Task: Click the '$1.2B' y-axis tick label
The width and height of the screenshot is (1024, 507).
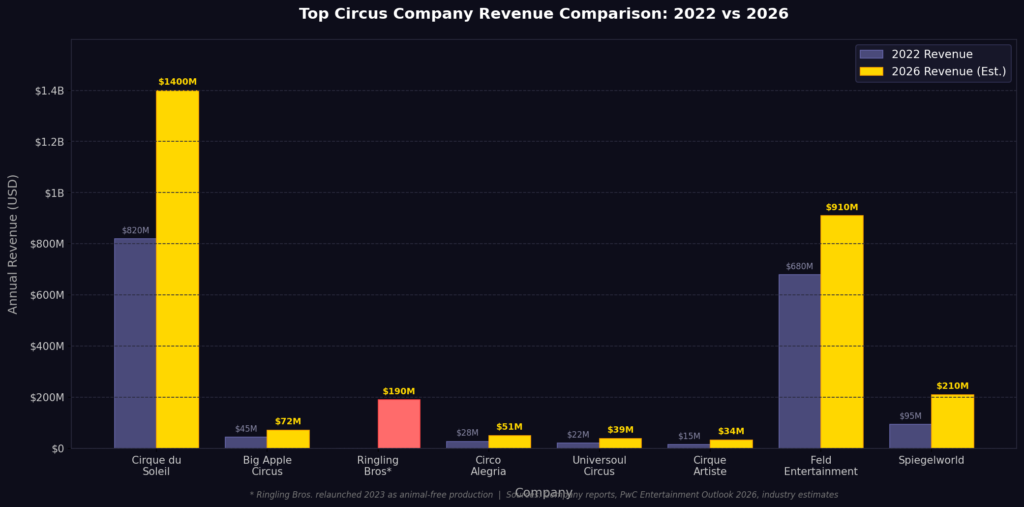Action: [x=50, y=142]
